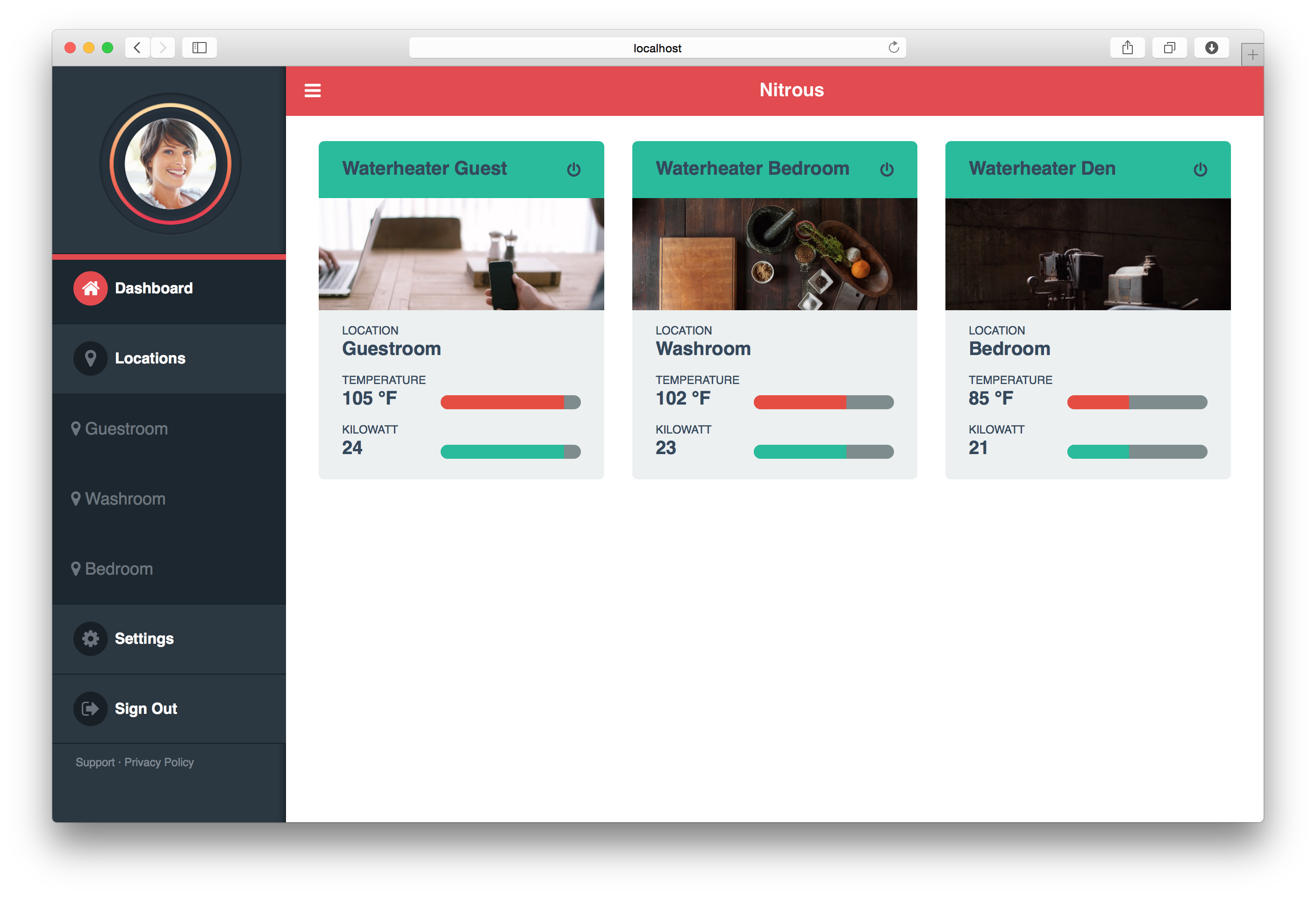This screenshot has width=1316, height=897.
Task: Toggle power on Waterheater Guest
Action: click(x=573, y=169)
